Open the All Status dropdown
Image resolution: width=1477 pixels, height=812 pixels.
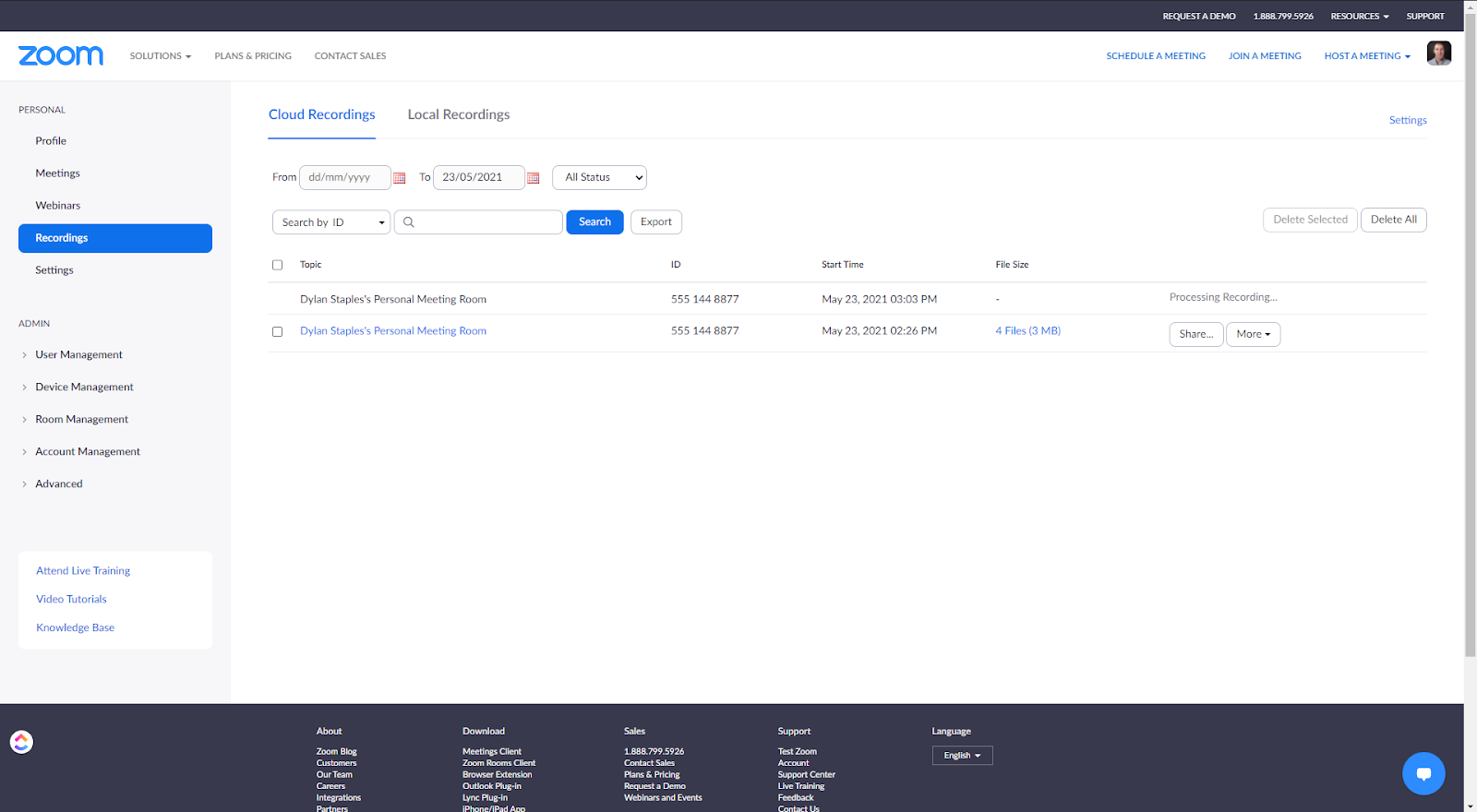(x=599, y=177)
